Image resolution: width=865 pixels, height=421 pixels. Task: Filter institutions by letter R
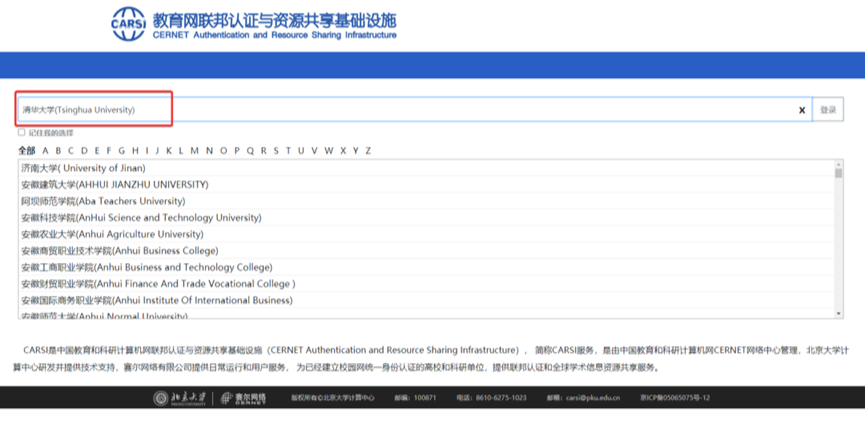263,151
